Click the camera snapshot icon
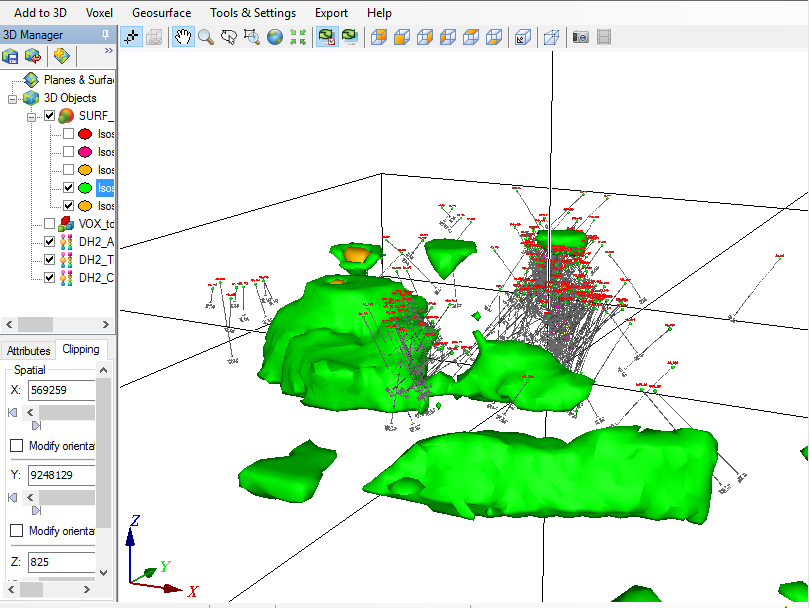810x608 pixels. 580,37
